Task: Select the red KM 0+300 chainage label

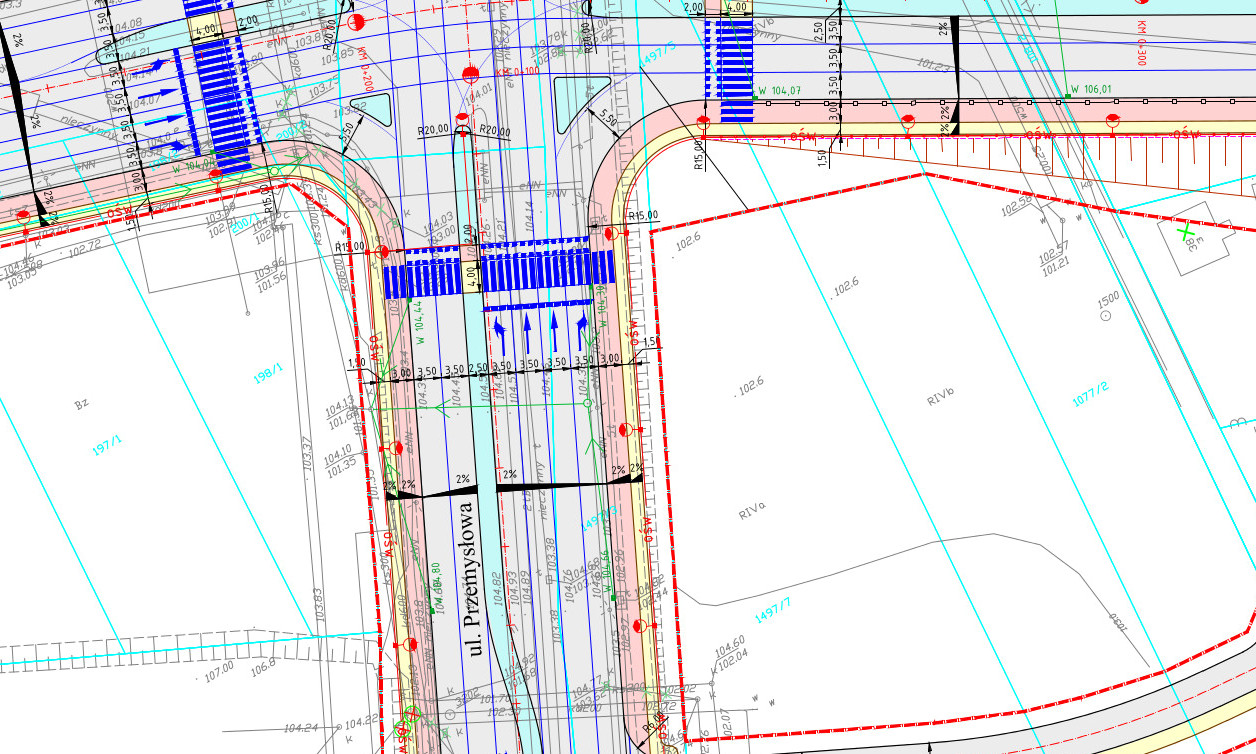Action: 1143,42
